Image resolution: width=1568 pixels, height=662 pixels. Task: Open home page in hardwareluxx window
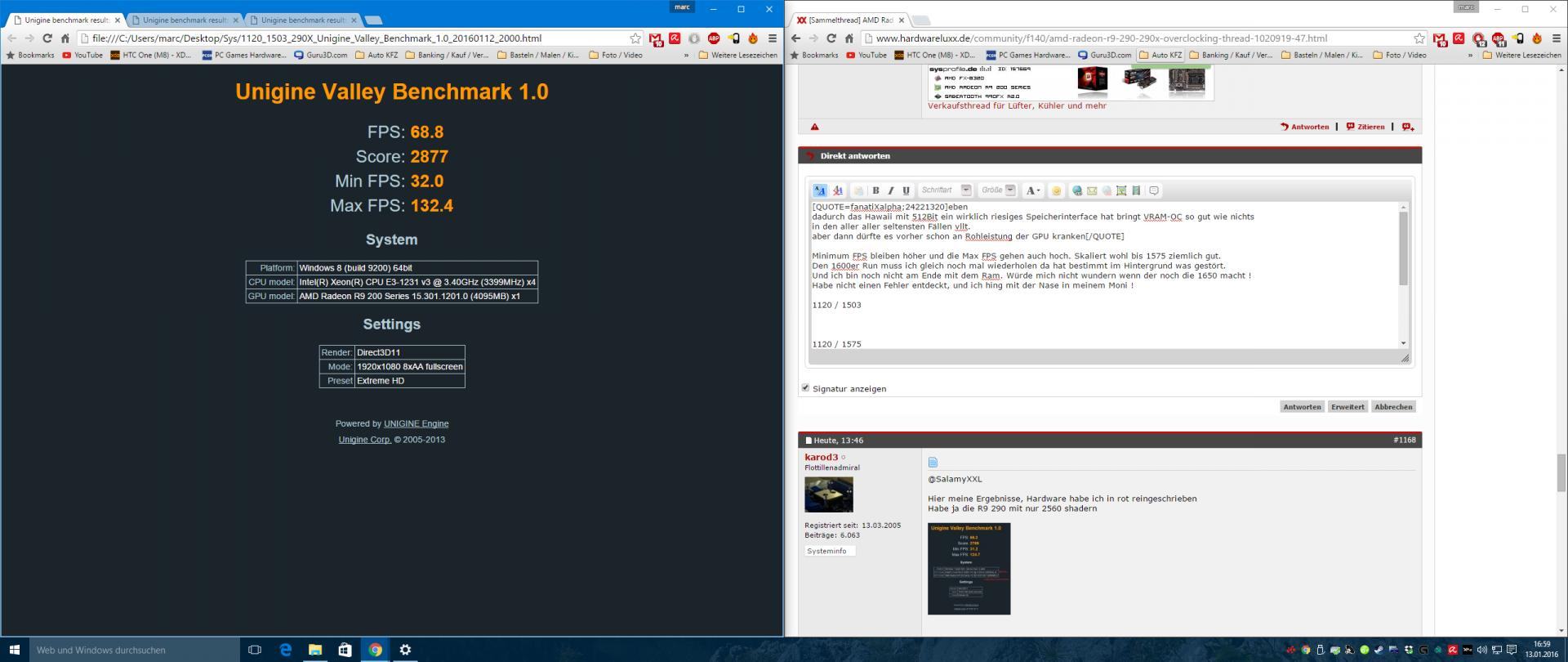pyautogui.click(x=849, y=38)
